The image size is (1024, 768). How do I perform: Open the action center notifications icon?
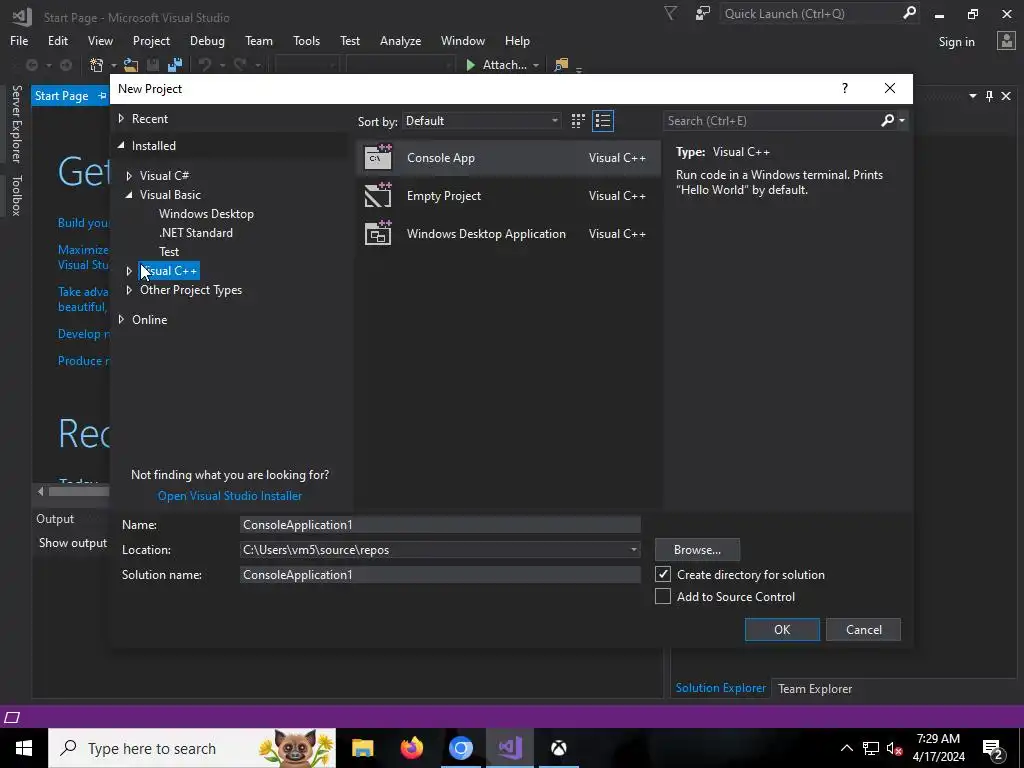click(993, 748)
